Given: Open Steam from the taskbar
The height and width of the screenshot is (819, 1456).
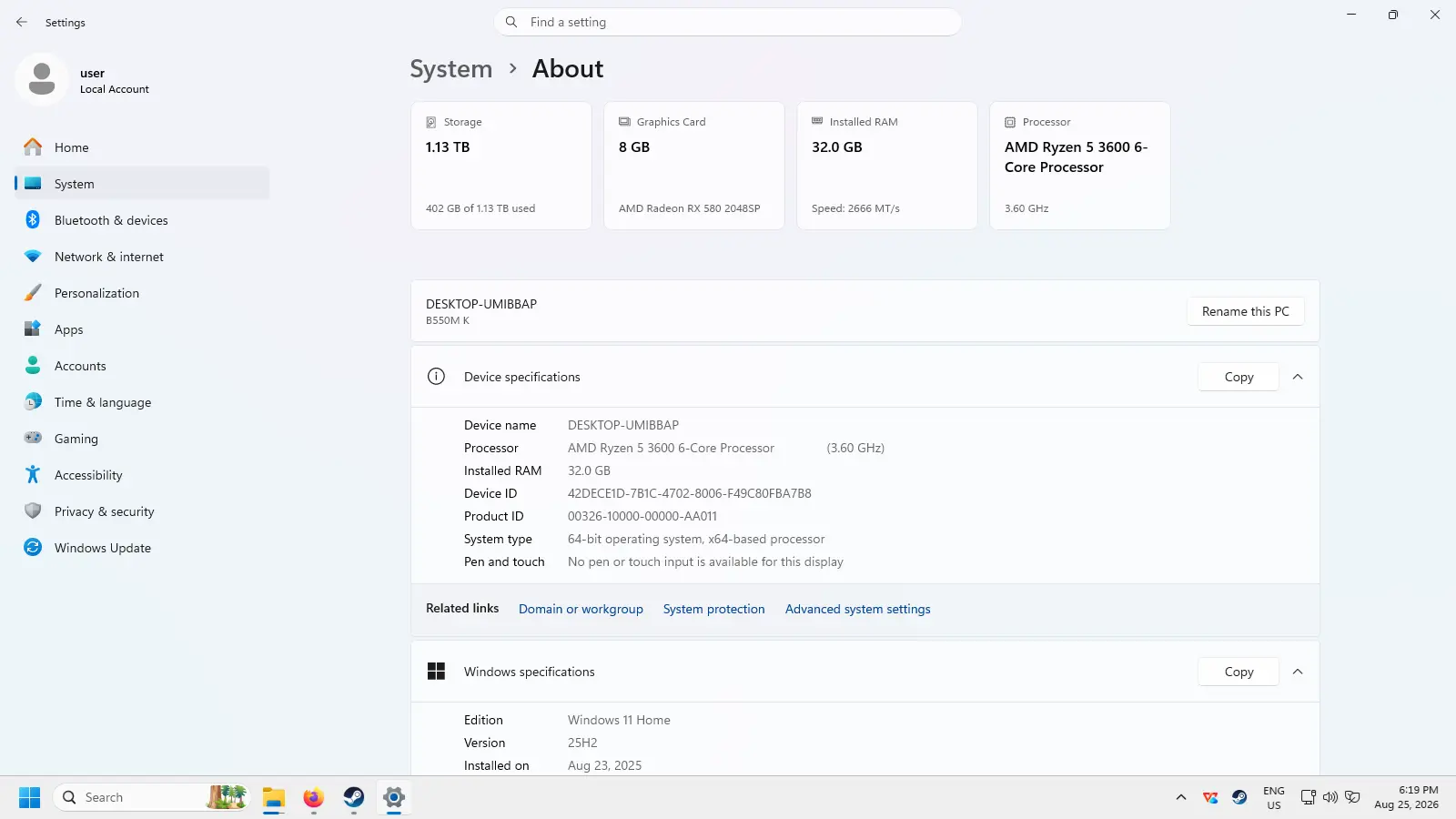Looking at the screenshot, I should [354, 797].
